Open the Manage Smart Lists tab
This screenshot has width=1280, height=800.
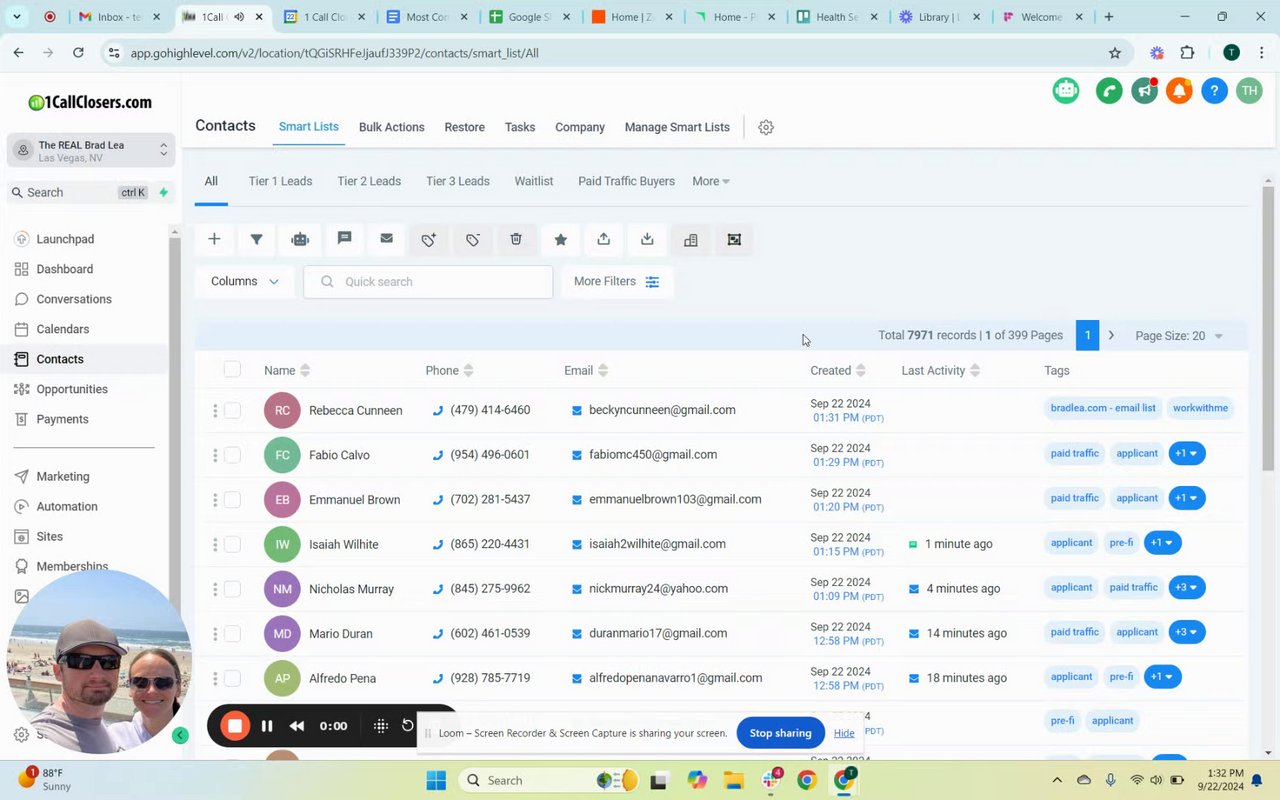click(x=677, y=127)
